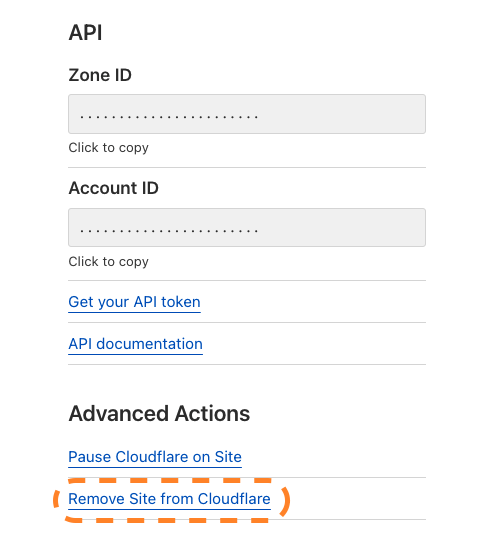The image size is (498, 537).
Task: Click Pause Cloudflare on Site
Action: click(x=155, y=457)
